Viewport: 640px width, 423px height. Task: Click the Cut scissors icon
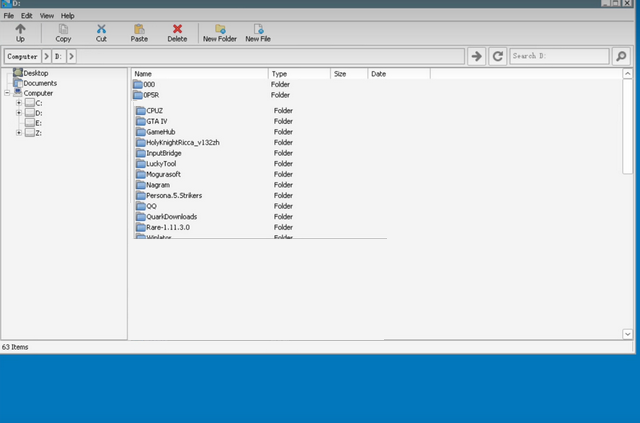click(101, 30)
